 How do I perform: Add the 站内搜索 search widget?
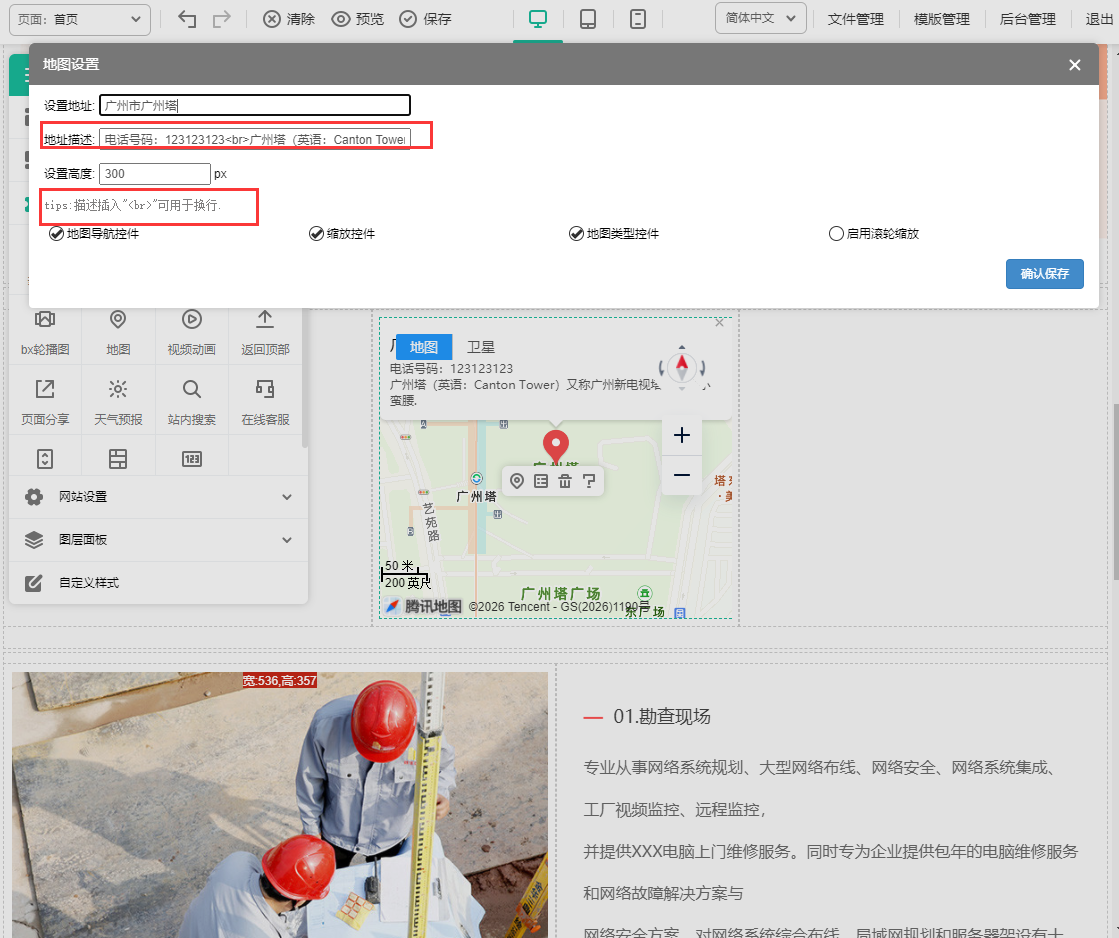click(191, 403)
